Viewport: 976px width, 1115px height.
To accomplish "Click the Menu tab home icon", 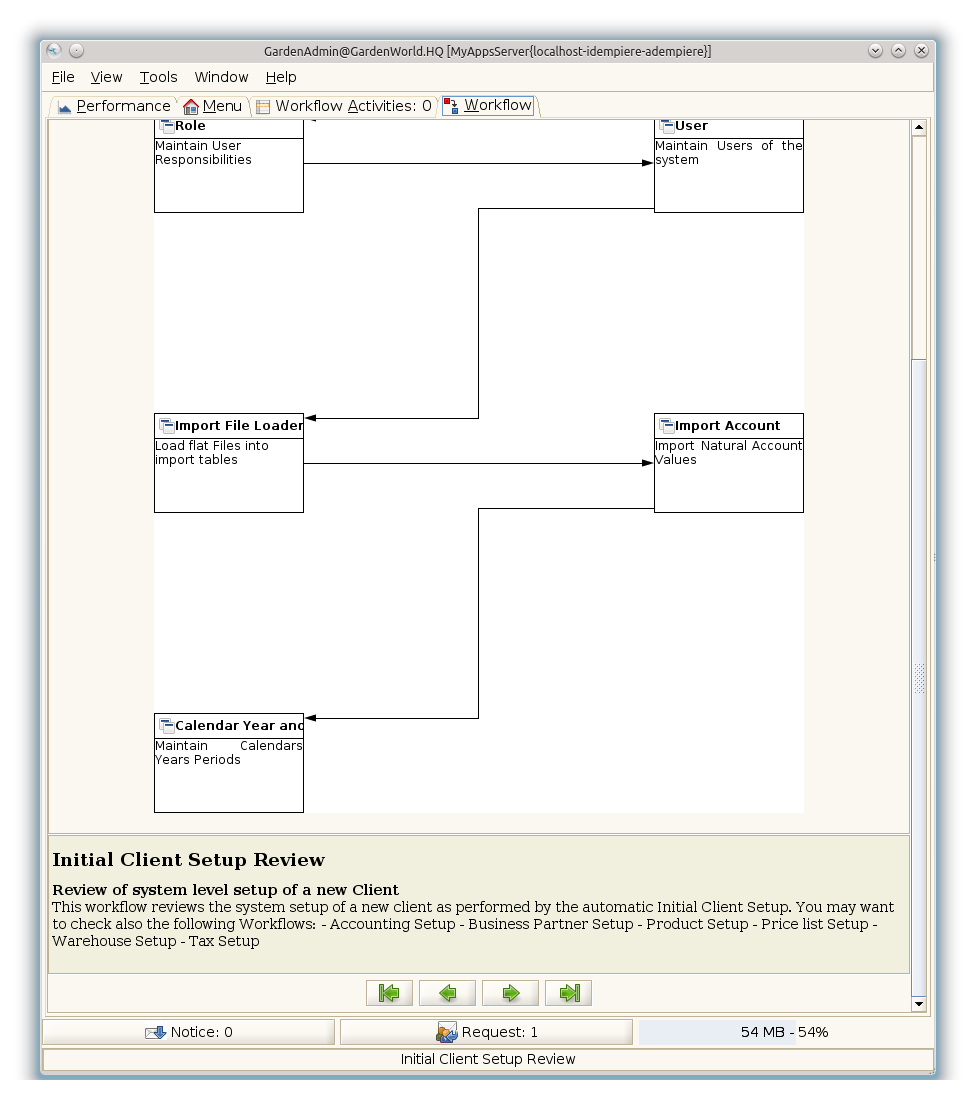I will (191, 107).
